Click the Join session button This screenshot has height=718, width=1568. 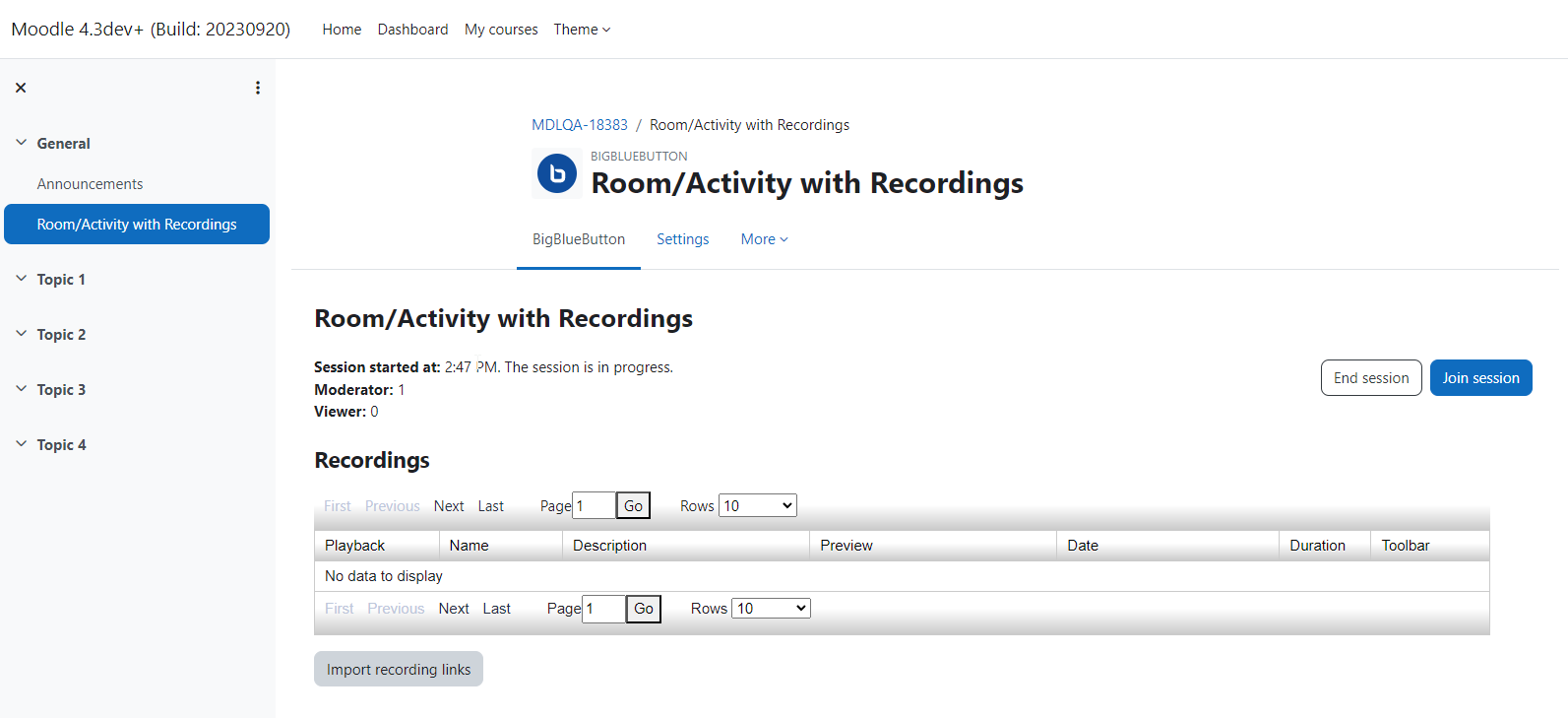coord(1480,378)
